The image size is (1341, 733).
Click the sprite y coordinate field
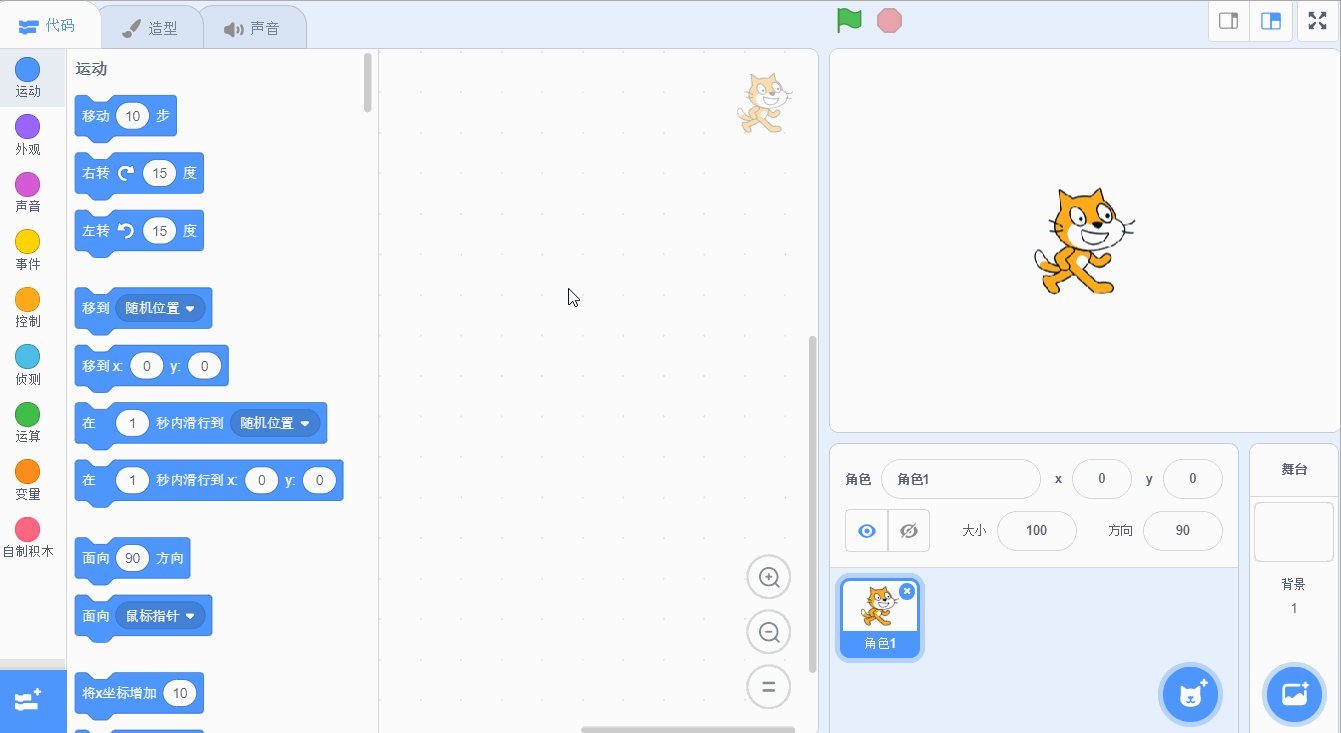(x=1193, y=479)
